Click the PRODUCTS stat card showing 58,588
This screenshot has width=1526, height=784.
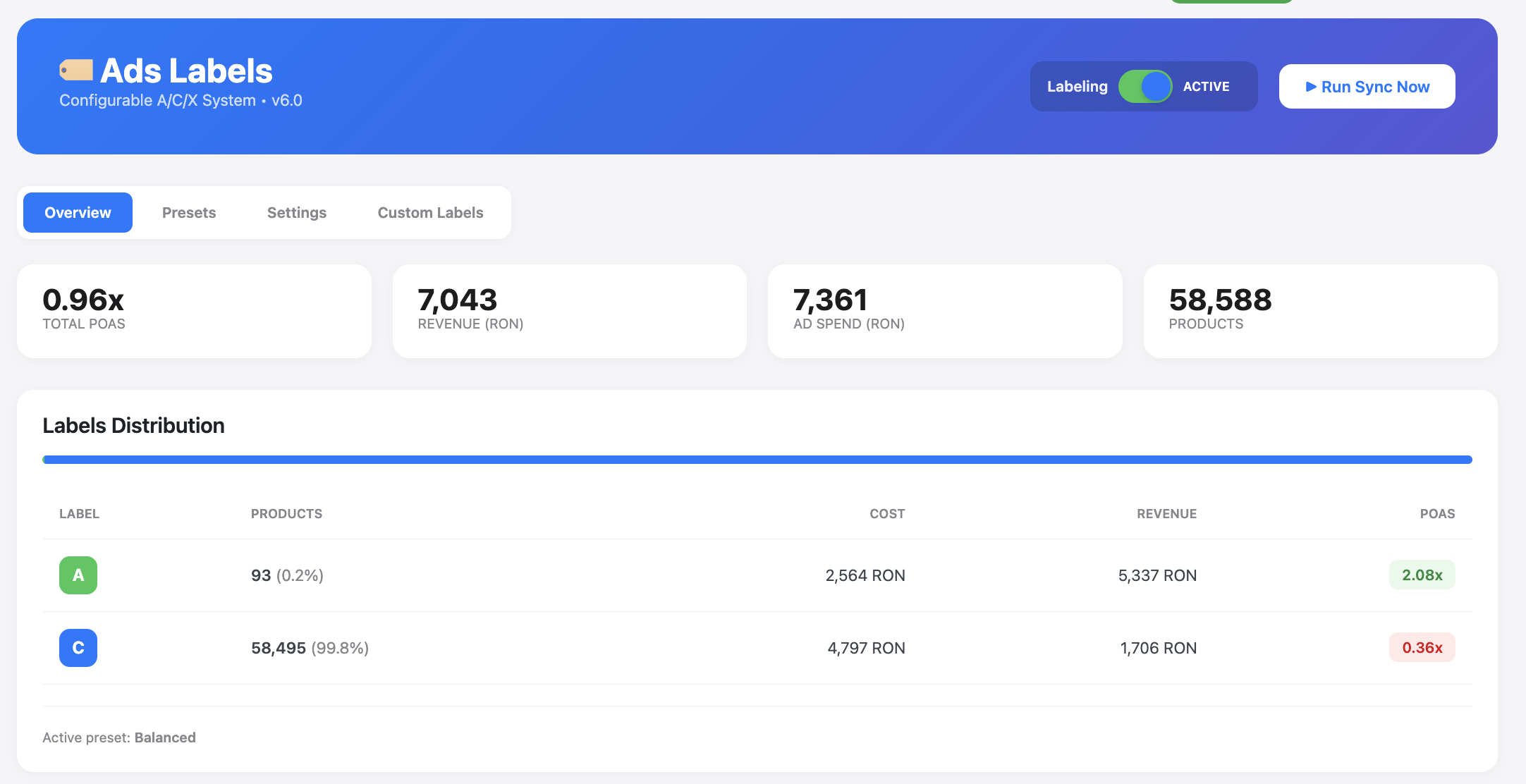point(1320,310)
